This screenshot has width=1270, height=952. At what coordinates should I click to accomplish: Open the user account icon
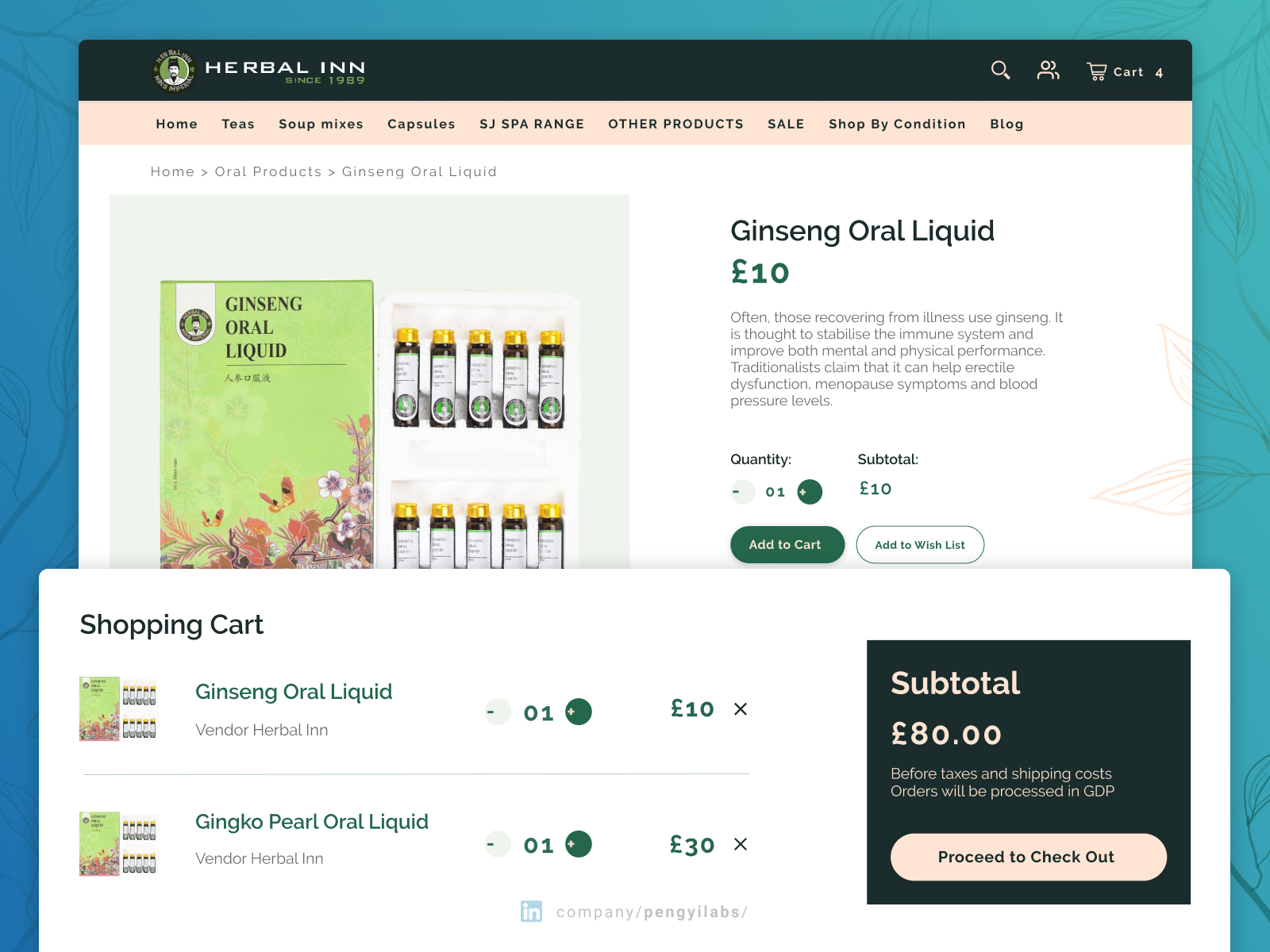coord(1048,71)
